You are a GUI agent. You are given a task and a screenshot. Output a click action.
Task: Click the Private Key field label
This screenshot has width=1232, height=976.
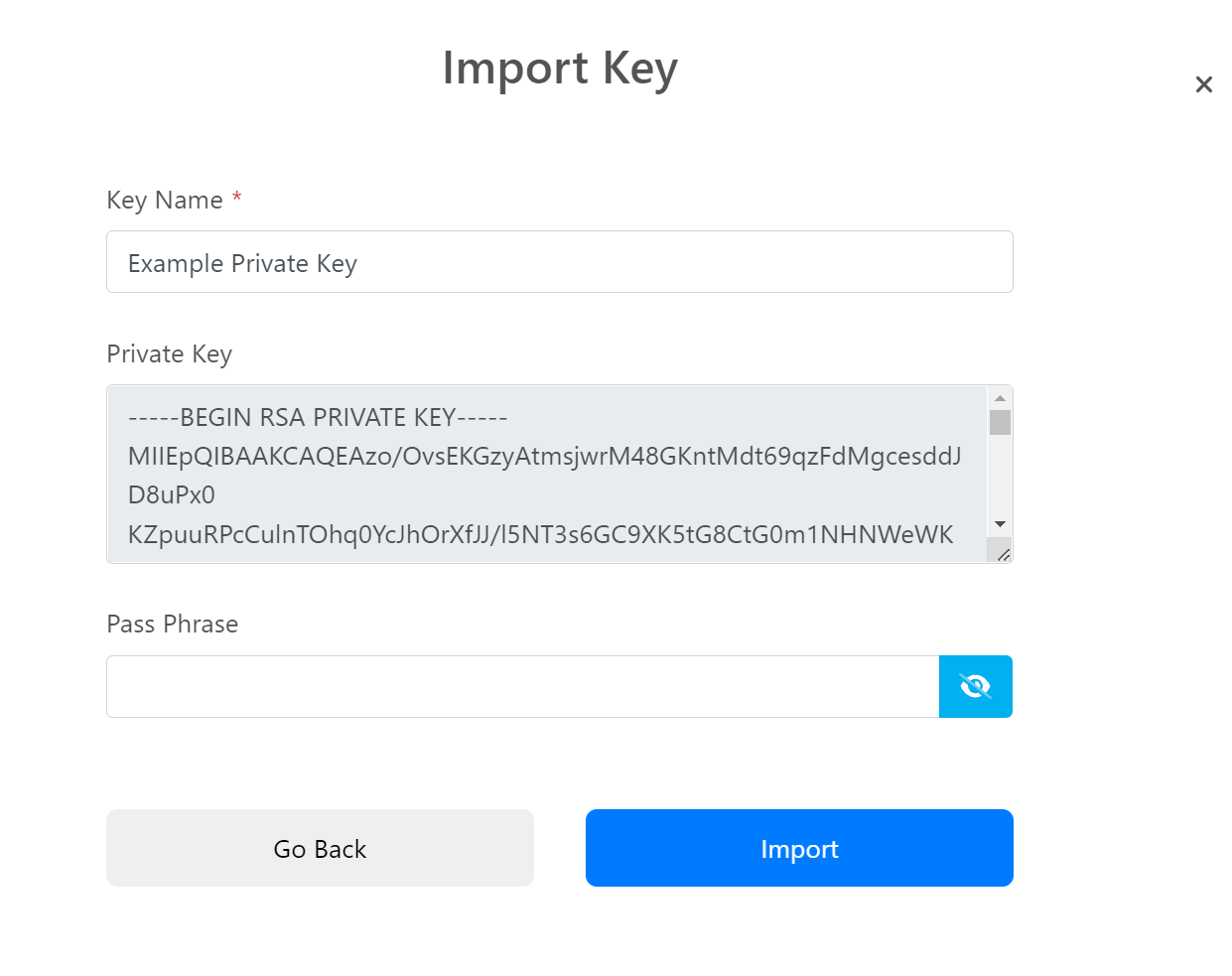pyautogui.click(x=169, y=354)
